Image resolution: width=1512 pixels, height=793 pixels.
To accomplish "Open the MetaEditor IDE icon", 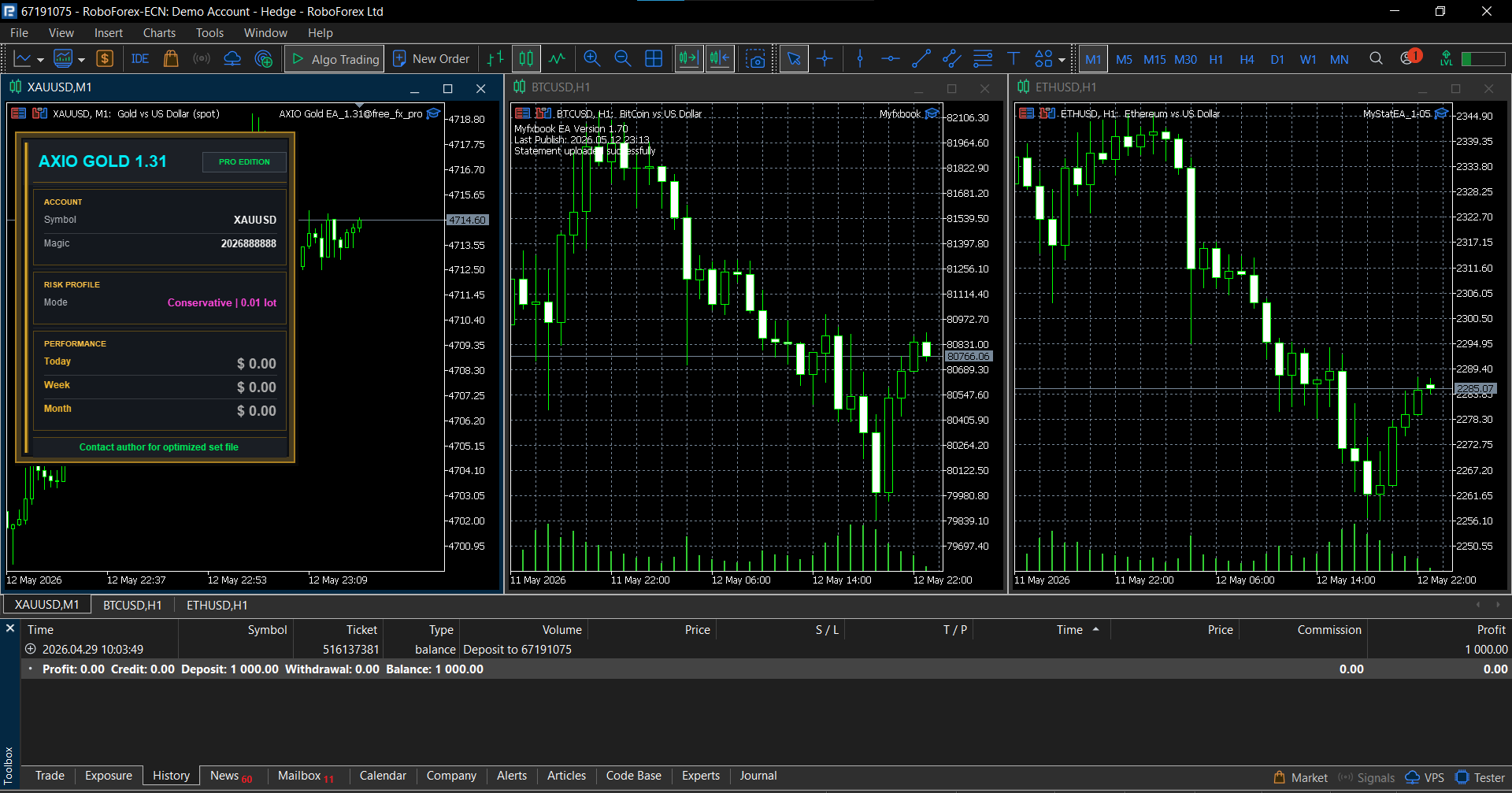I will pyautogui.click(x=140, y=59).
